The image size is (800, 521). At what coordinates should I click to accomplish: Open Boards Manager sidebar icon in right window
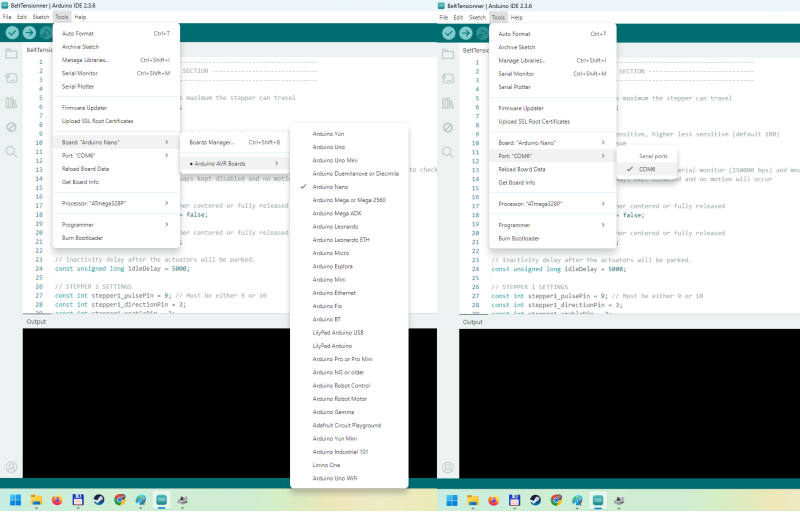[448, 79]
